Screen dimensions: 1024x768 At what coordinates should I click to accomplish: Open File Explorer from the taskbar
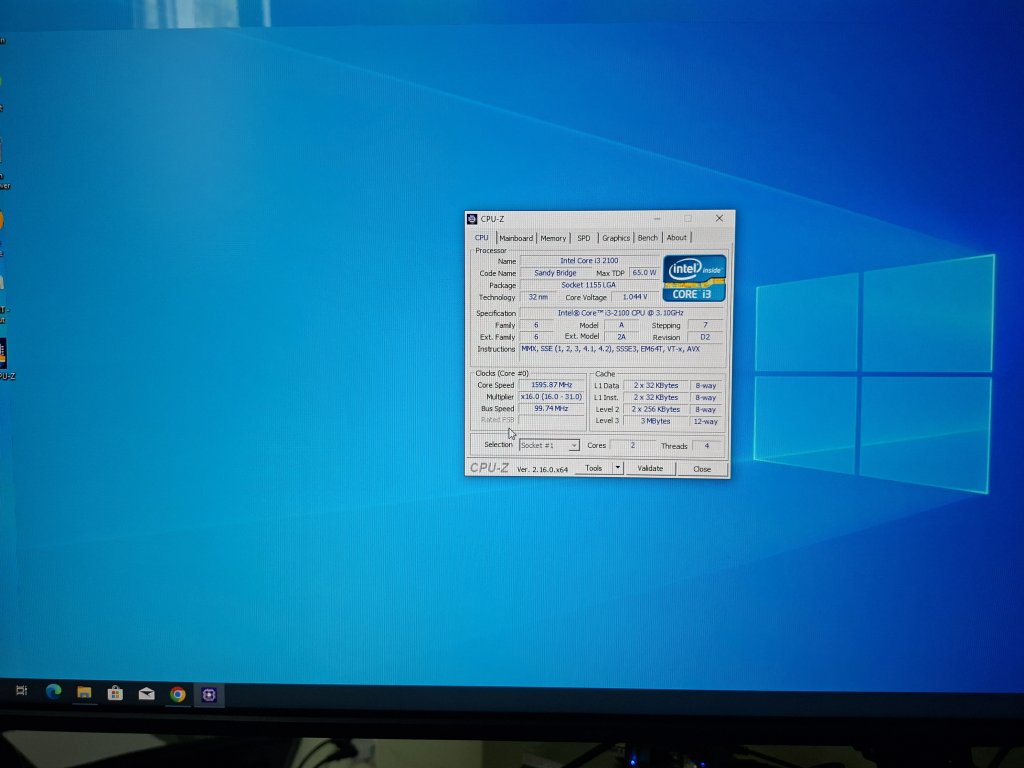[x=84, y=693]
